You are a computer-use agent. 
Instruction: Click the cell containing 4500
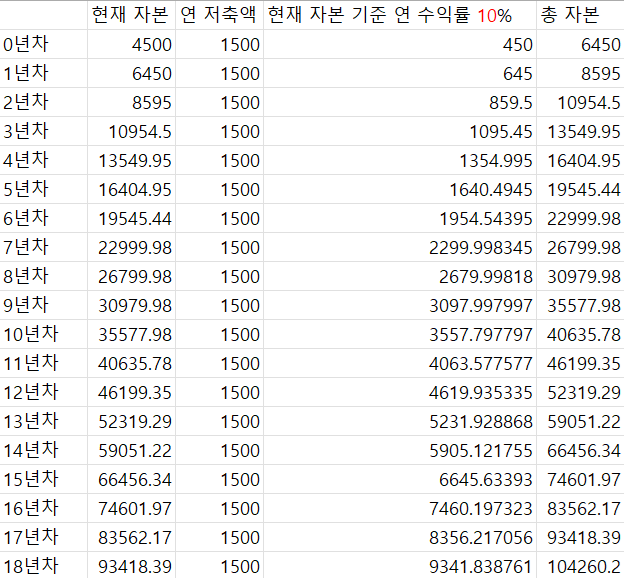click(x=131, y=44)
